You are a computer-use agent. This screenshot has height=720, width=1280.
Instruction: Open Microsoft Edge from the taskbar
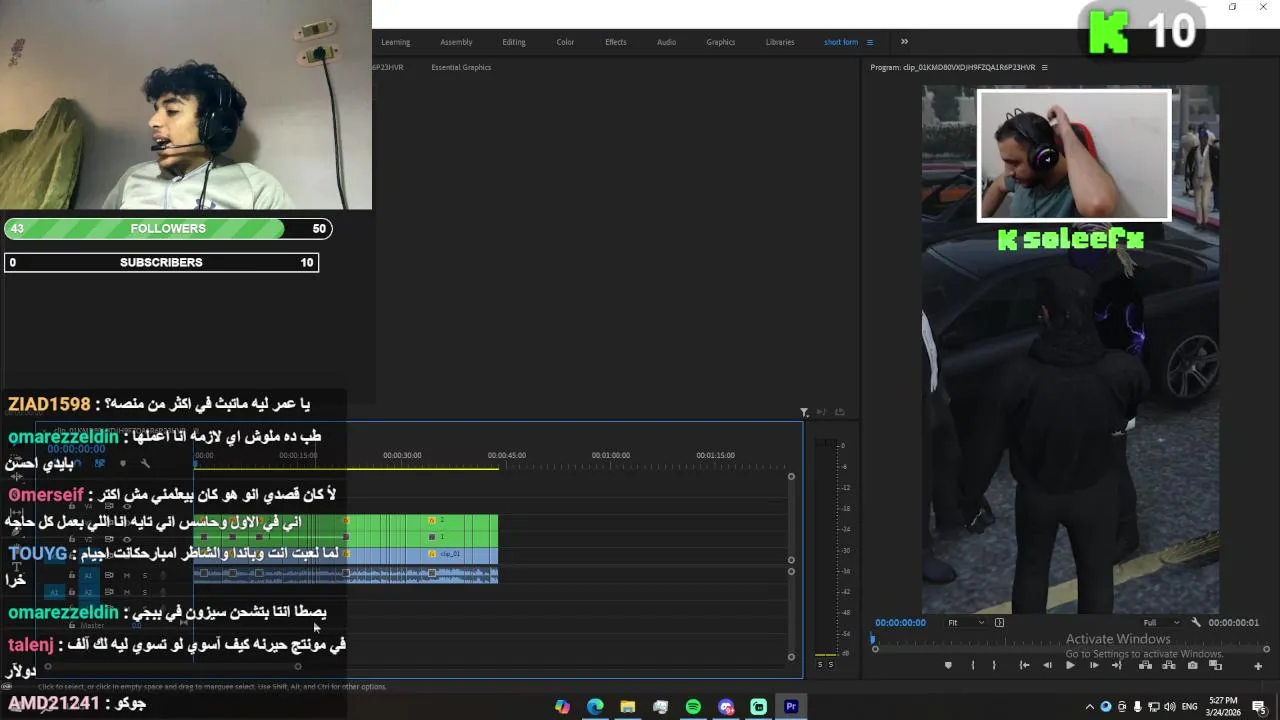(x=595, y=706)
